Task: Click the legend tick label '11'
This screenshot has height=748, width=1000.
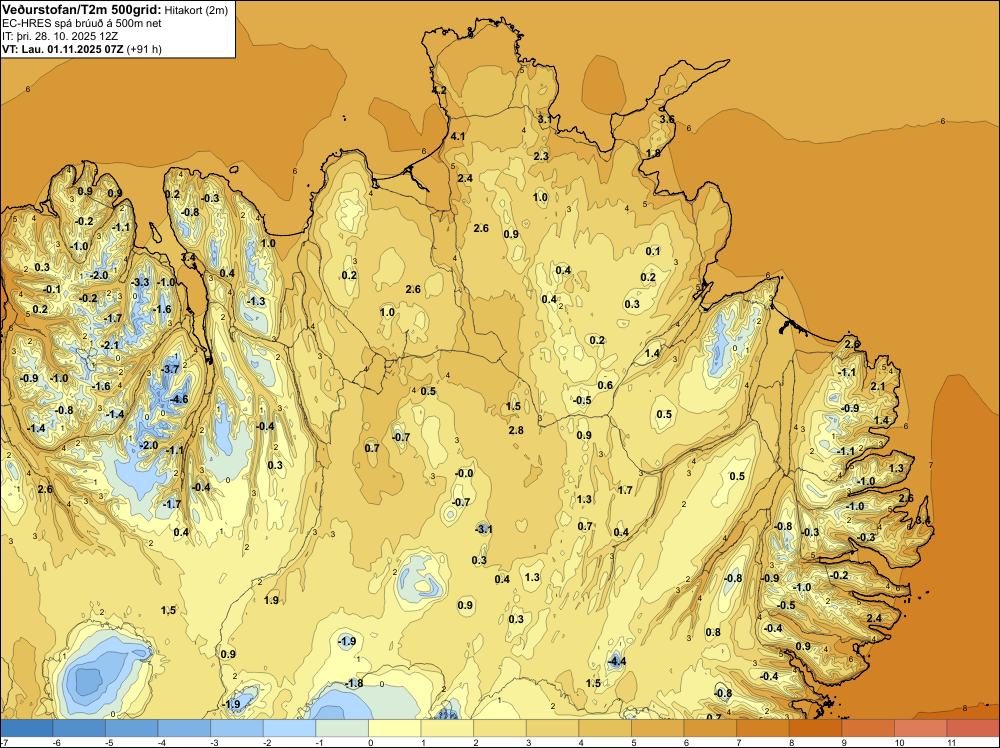Action: click(951, 743)
